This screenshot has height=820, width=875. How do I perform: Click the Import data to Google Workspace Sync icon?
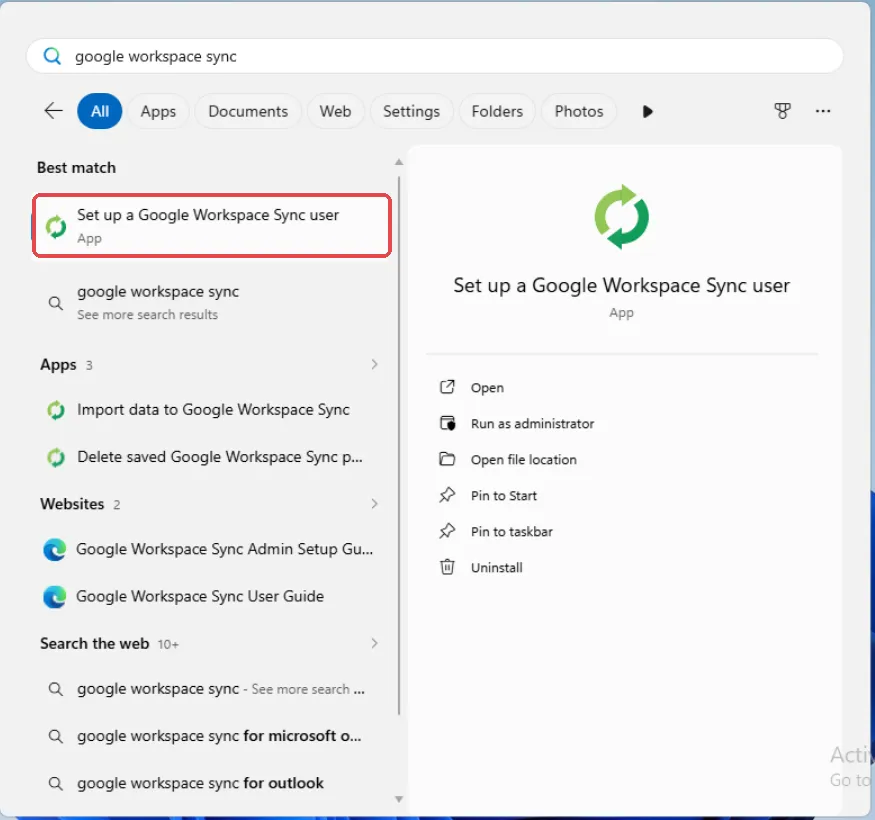coord(56,410)
